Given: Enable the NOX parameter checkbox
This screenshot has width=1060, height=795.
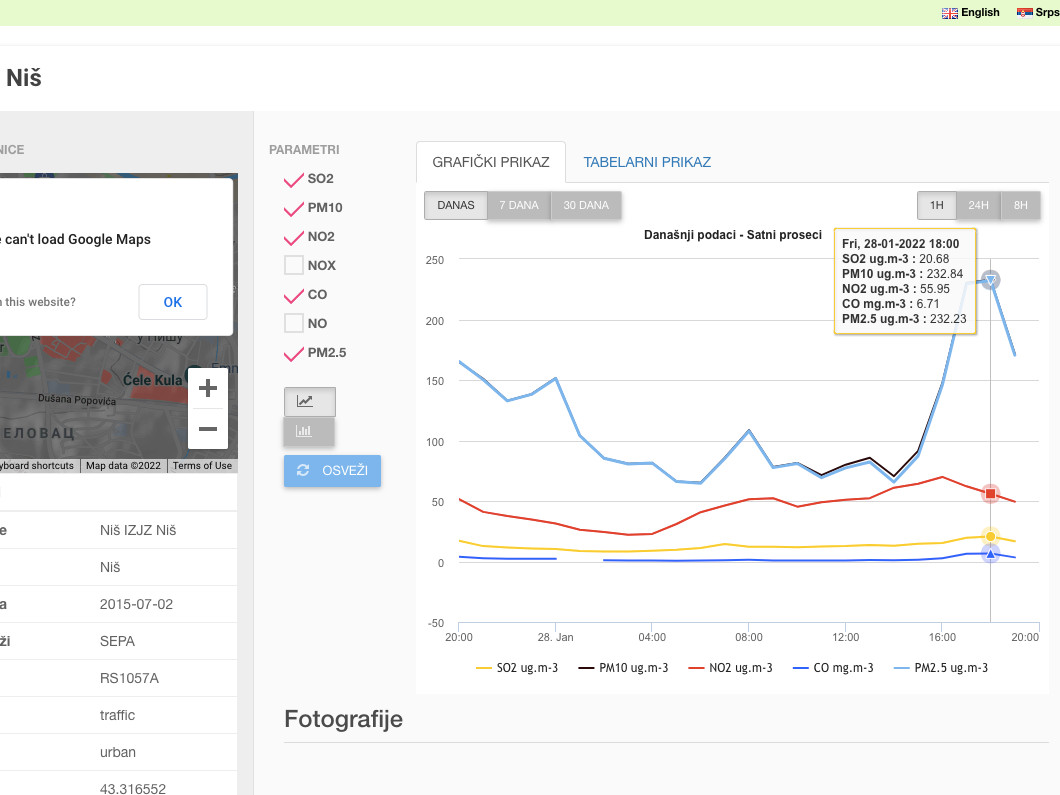Looking at the screenshot, I should [294, 266].
